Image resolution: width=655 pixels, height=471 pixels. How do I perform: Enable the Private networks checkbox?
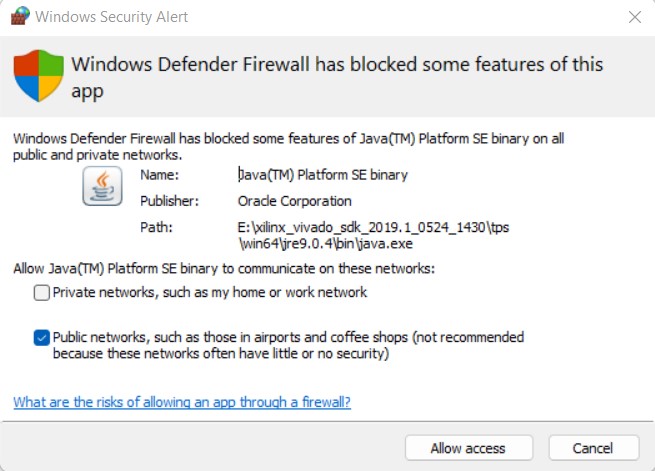(41, 293)
